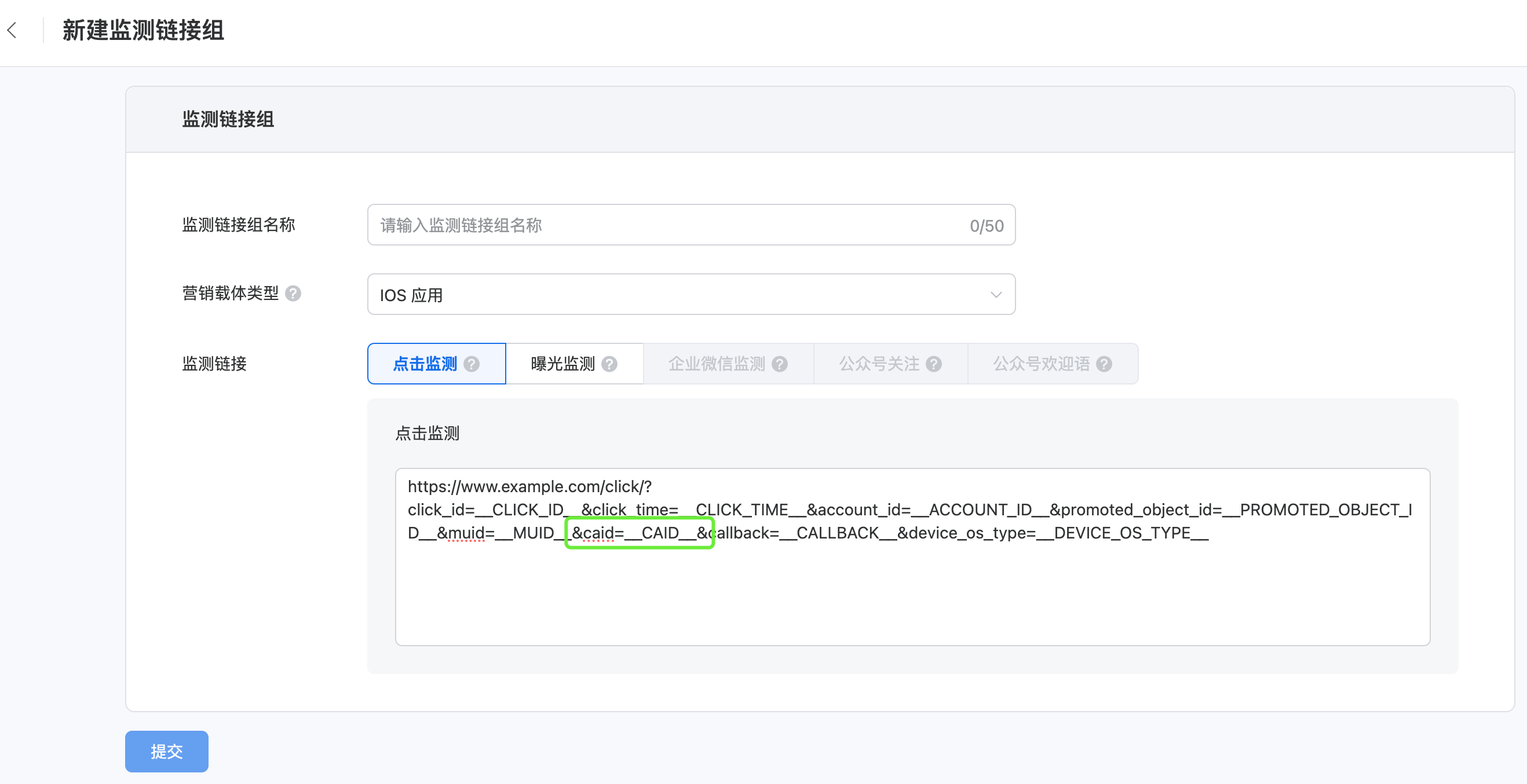
Task: Submit the form with 提交 button
Action: tap(167, 752)
